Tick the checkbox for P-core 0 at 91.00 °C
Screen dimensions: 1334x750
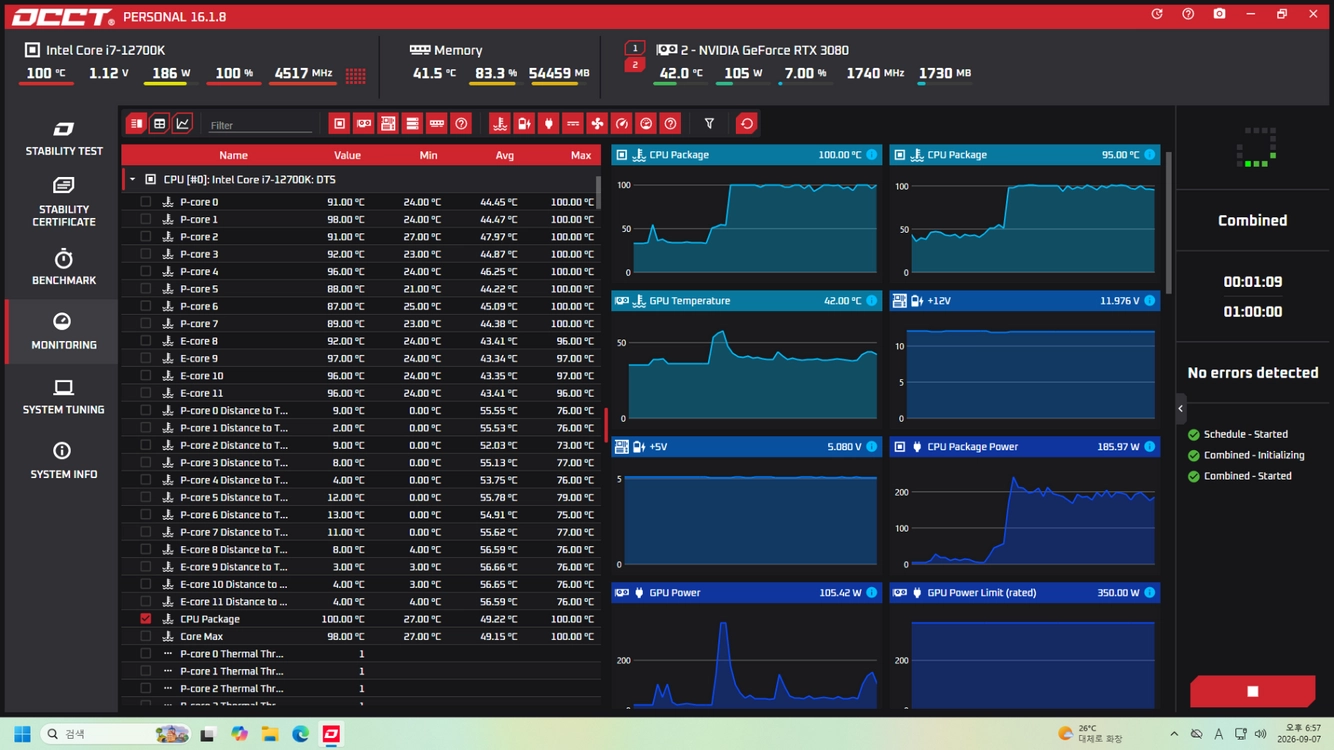pos(146,202)
